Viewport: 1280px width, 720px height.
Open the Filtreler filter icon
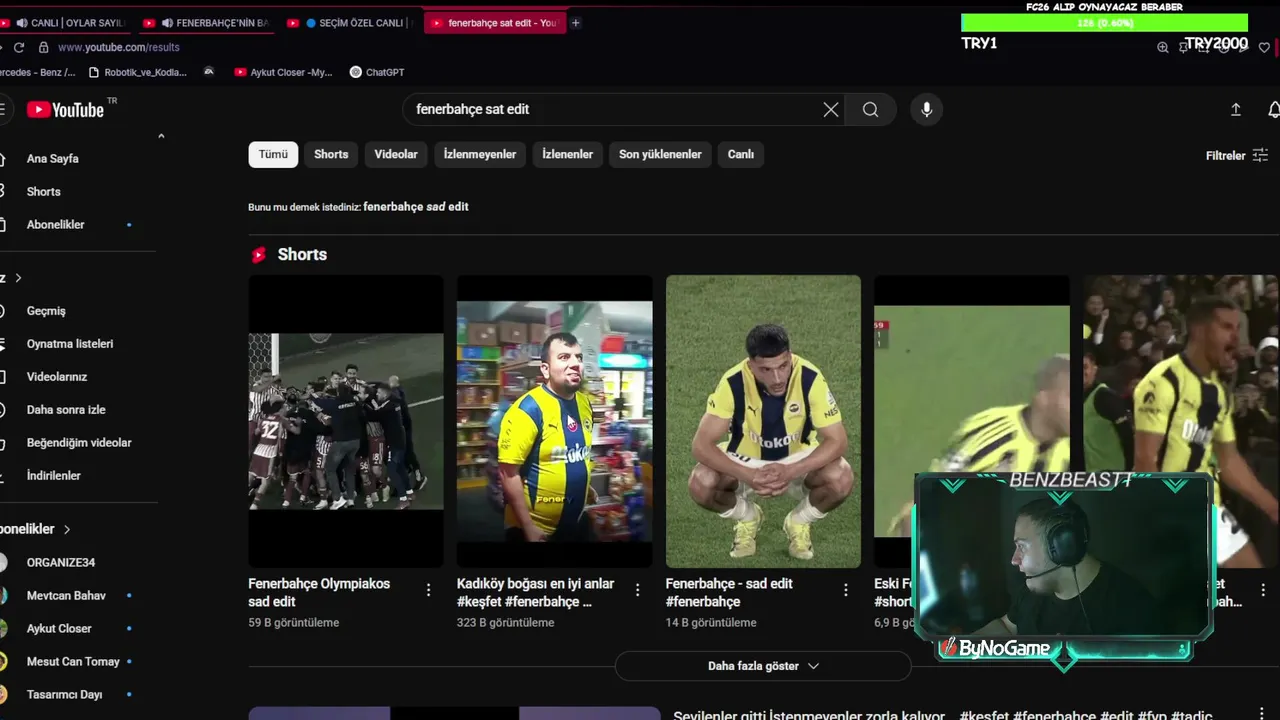(1260, 155)
